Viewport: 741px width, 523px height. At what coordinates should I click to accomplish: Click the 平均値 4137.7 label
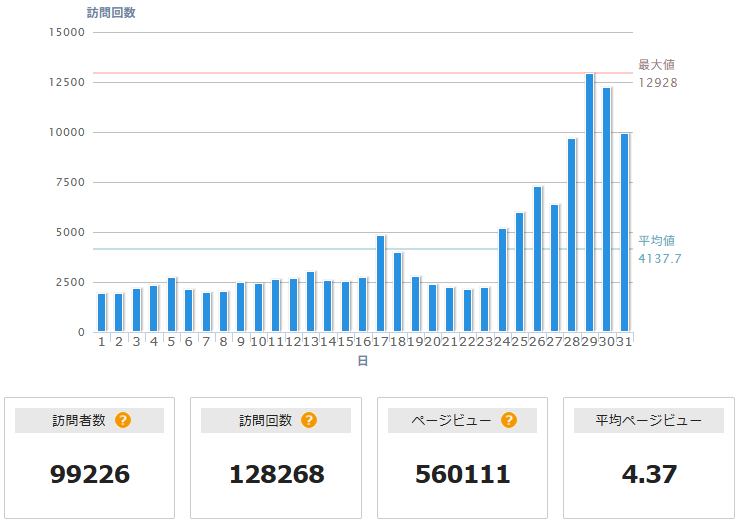coord(660,250)
